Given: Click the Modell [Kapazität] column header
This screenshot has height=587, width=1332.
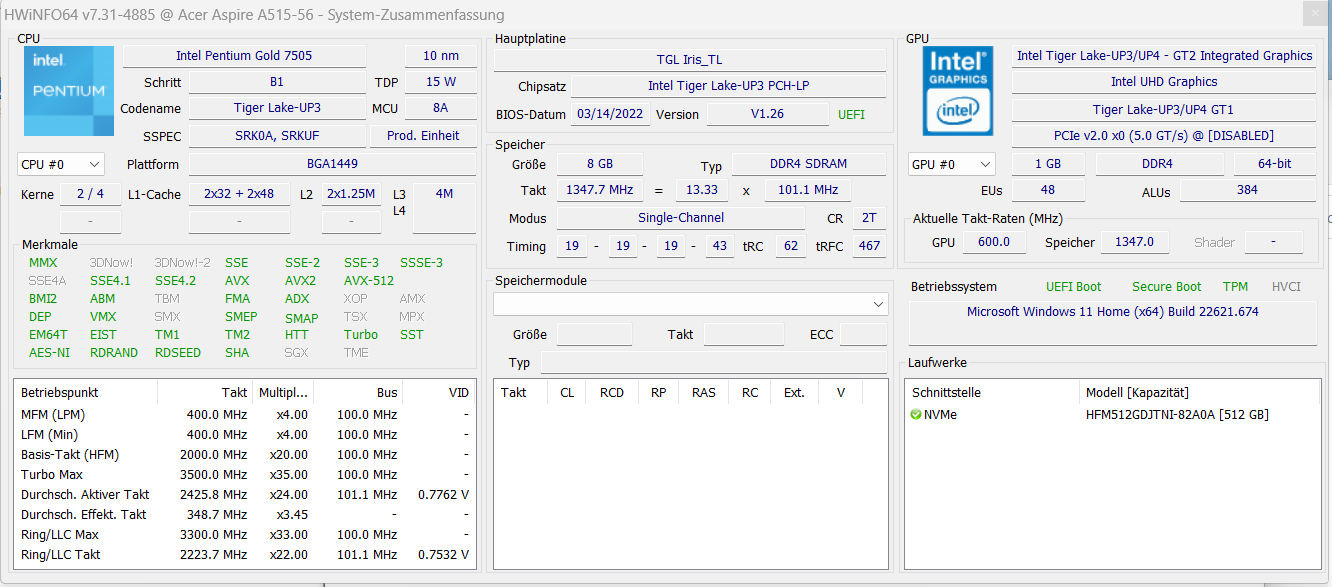Looking at the screenshot, I should click(x=1201, y=393).
